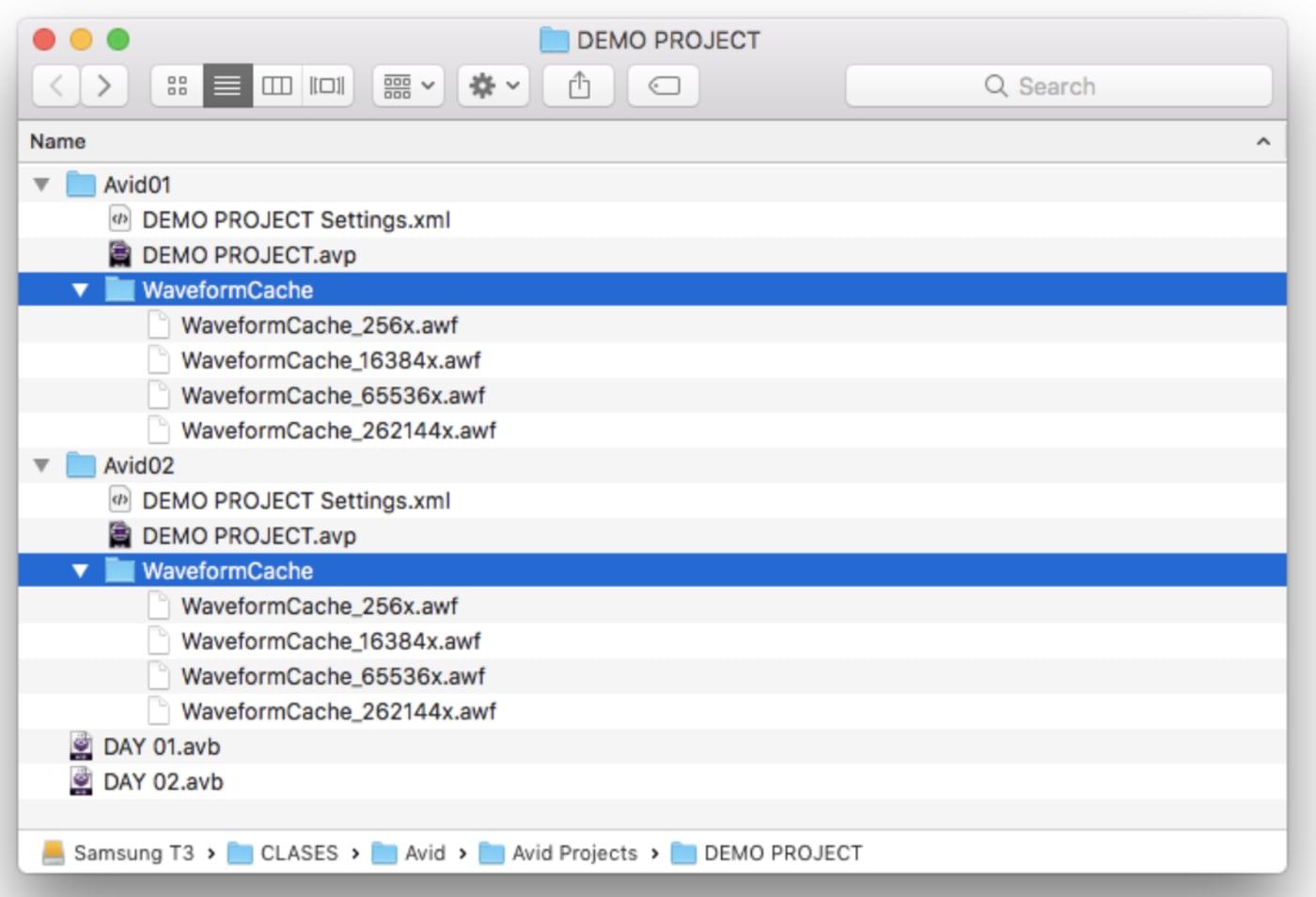Select the WaveformCache folder icon in Avid01
1316x897 pixels.
click(119, 289)
